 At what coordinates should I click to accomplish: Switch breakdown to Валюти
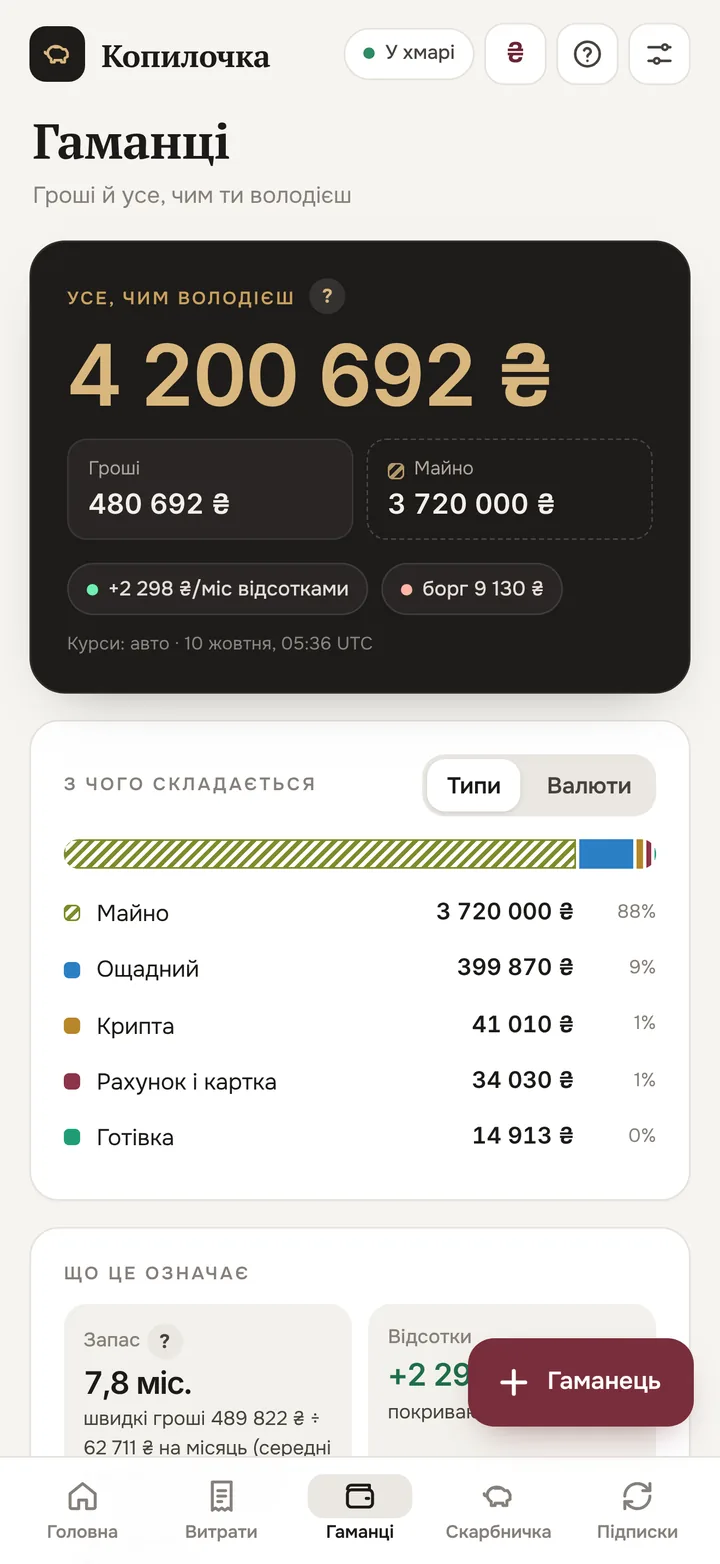click(x=589, y=785)
